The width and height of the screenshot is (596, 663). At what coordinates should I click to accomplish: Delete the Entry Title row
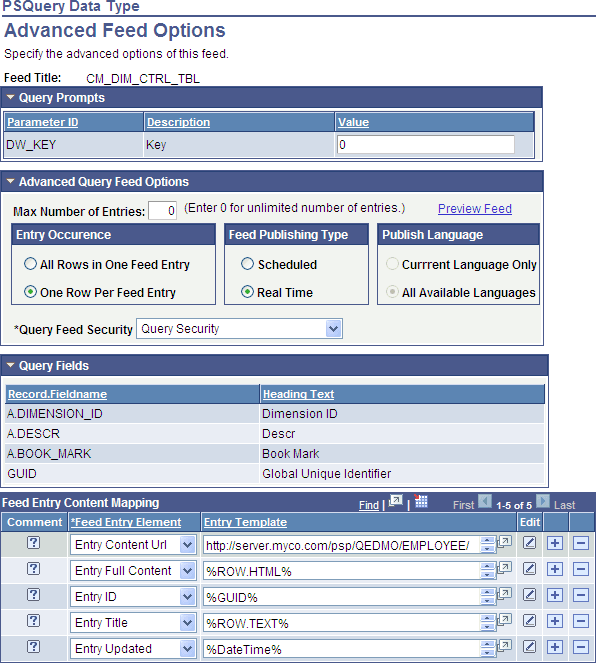(x=581, y=621)
